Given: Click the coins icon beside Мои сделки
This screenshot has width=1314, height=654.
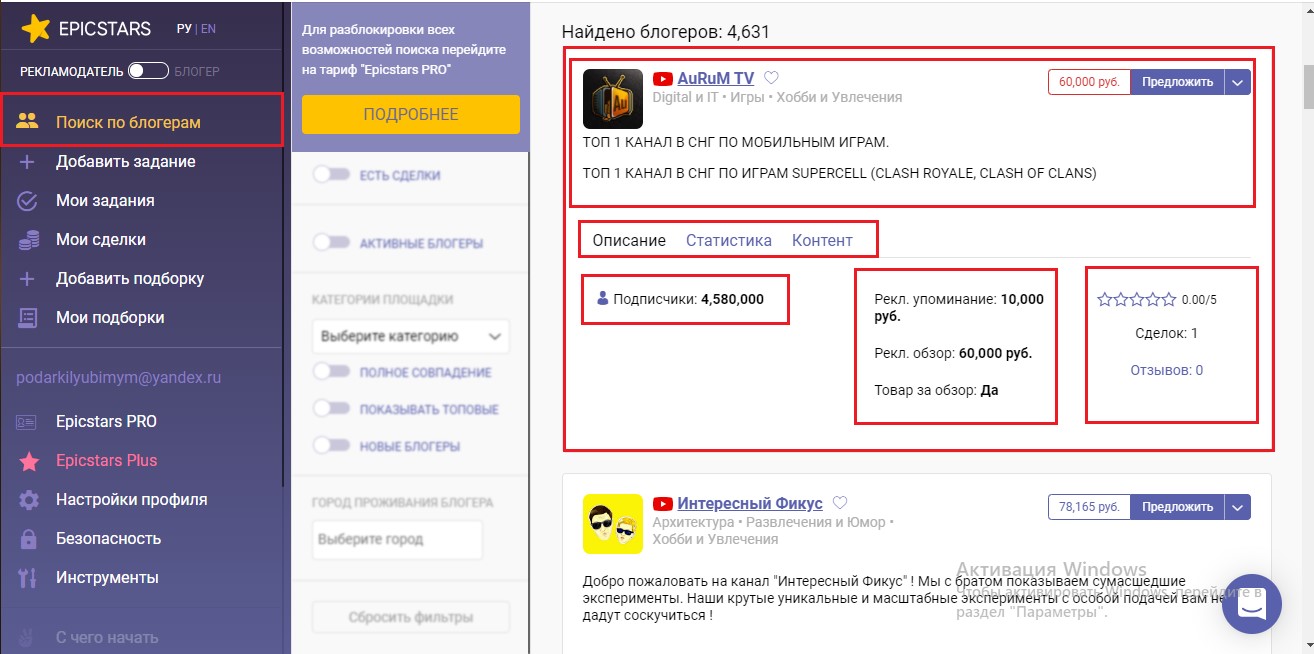Looking at the screenshot, I should pyautogui.click(x=28, y=239).
